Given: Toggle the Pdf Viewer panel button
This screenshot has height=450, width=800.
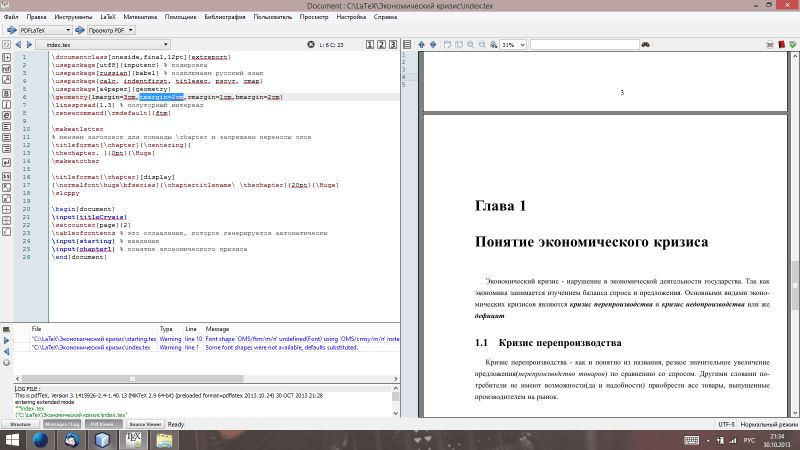Looking at the screenshot, I should (103, 424).
